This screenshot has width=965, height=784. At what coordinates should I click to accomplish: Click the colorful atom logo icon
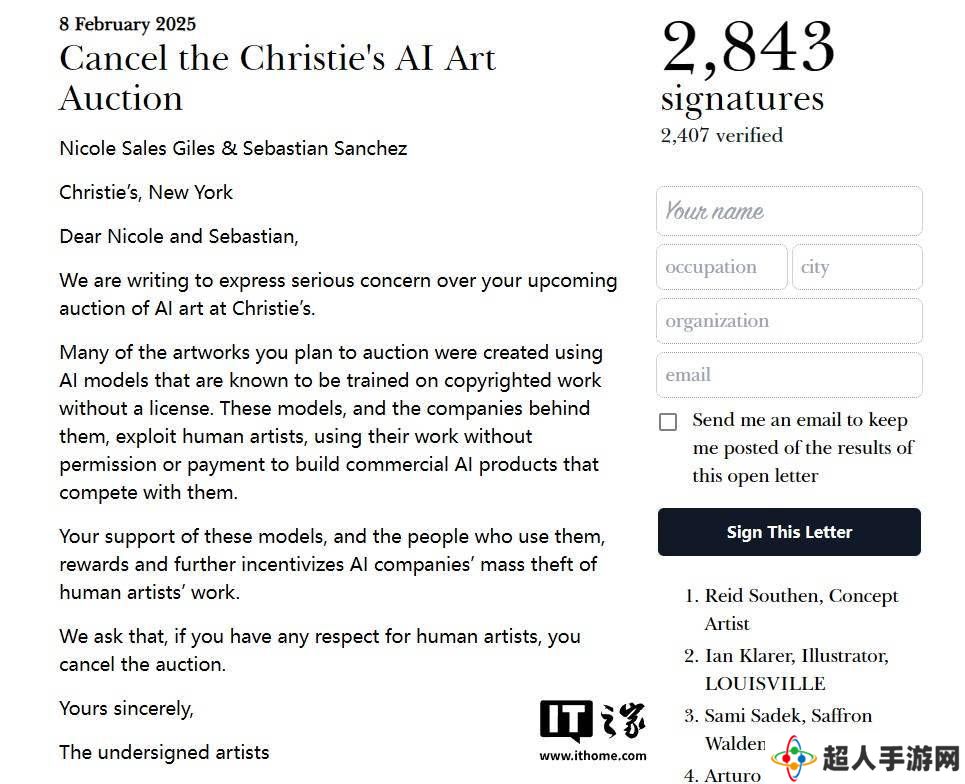point(794,757)
